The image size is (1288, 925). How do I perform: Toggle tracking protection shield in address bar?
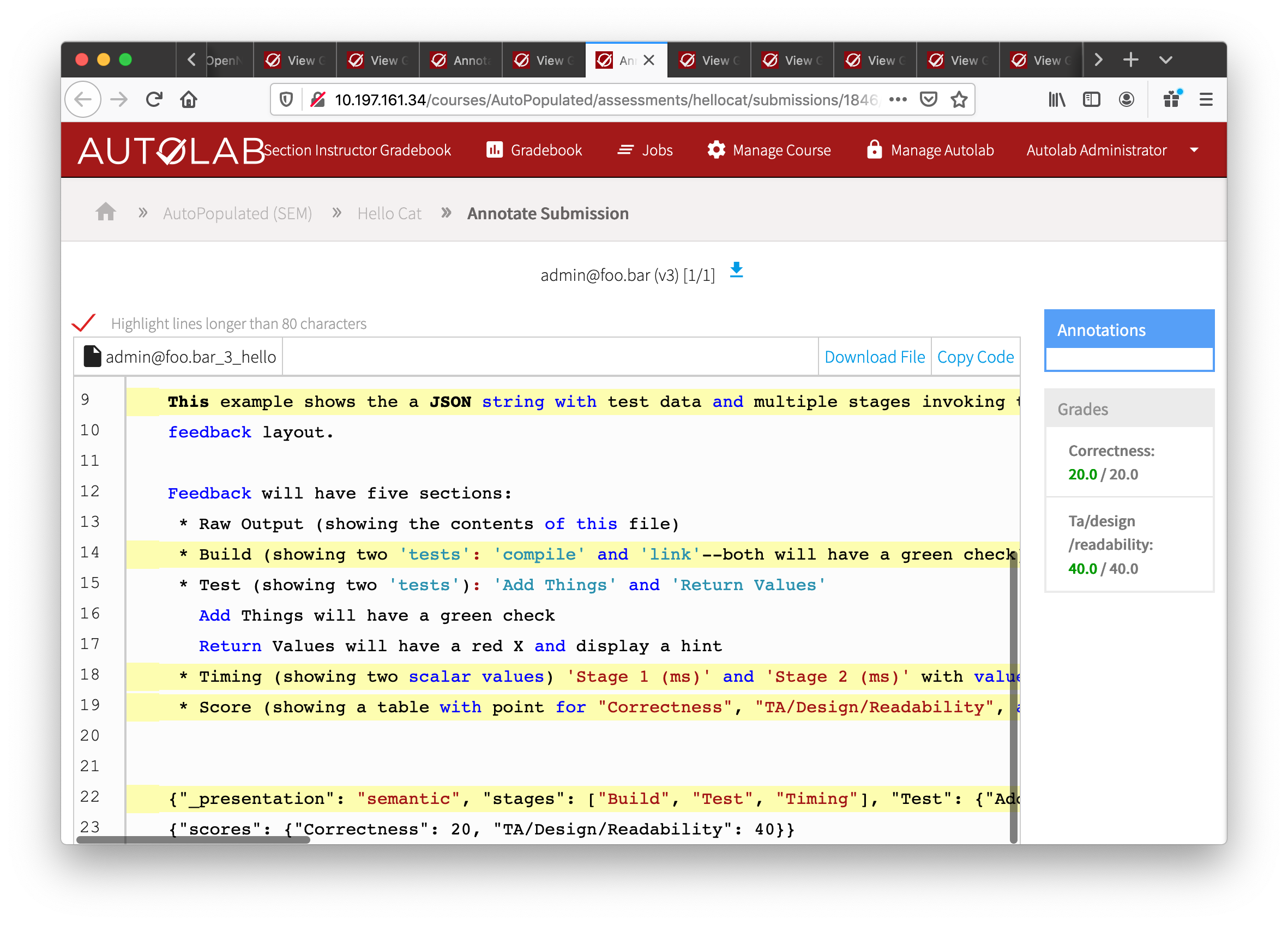click(x=286, y=99)
